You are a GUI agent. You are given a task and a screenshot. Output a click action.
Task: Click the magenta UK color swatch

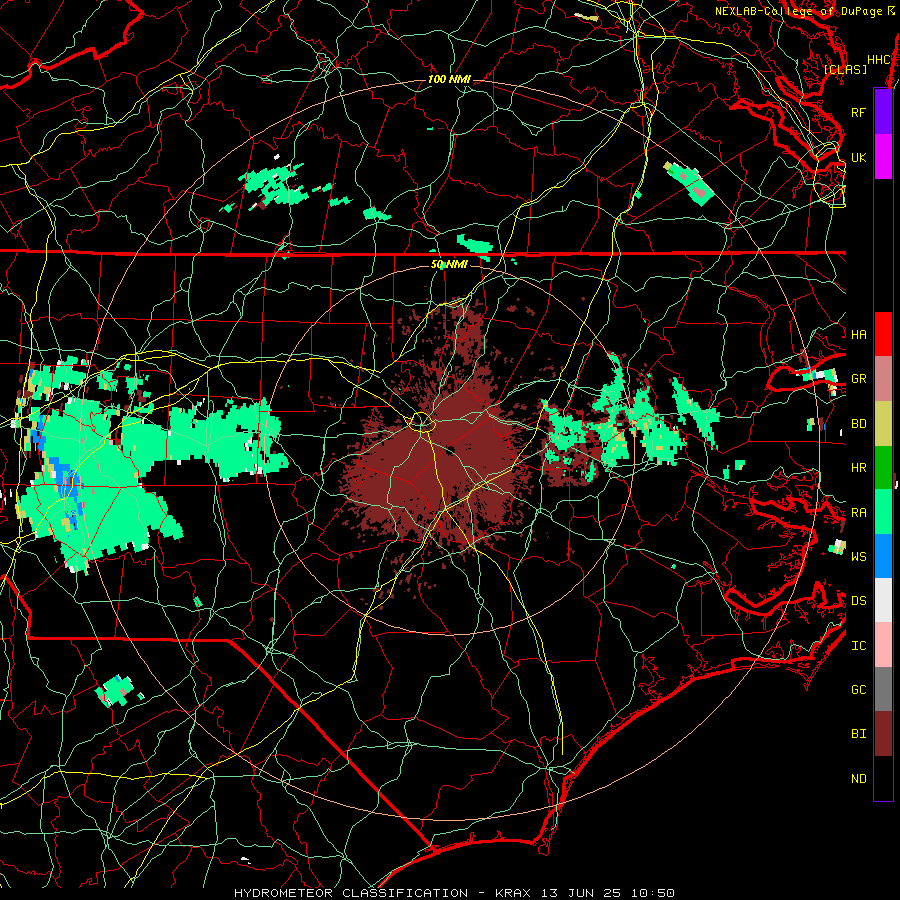883,157
